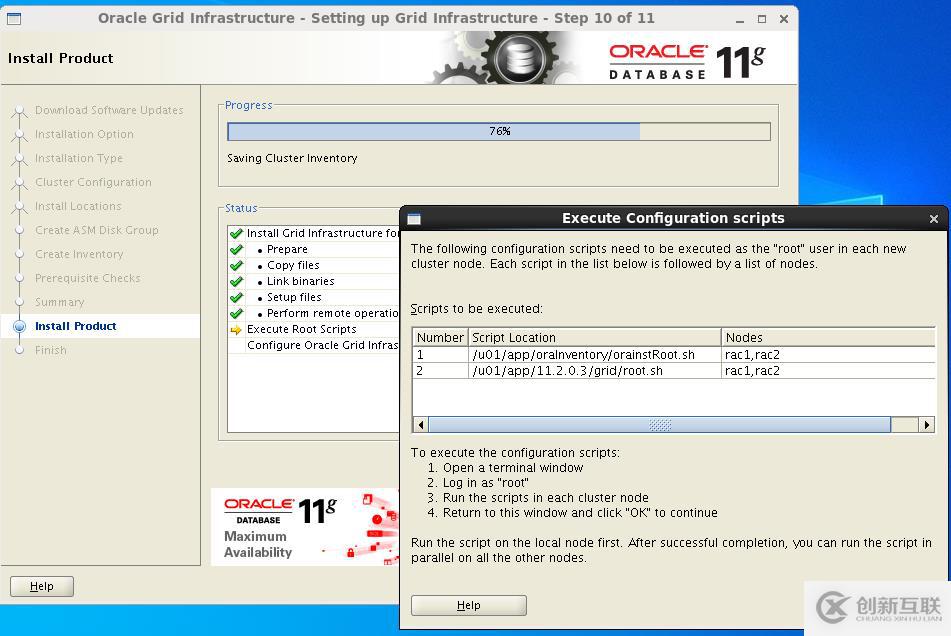Select Install Locations step in sidebar
This screenshot has width=951, height=636.
click(x=78, y=206)
